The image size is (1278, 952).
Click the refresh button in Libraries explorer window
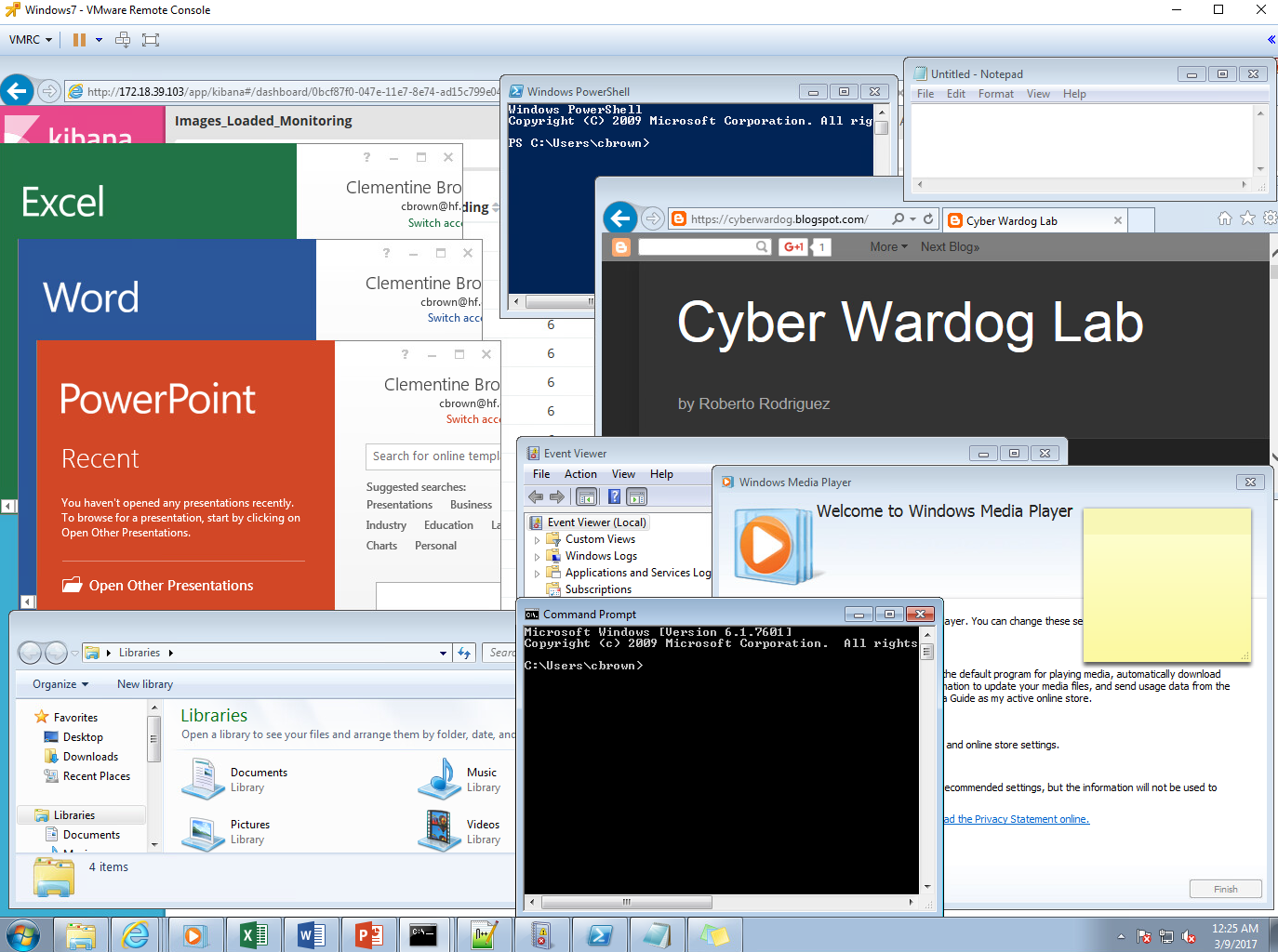point(464,653)
